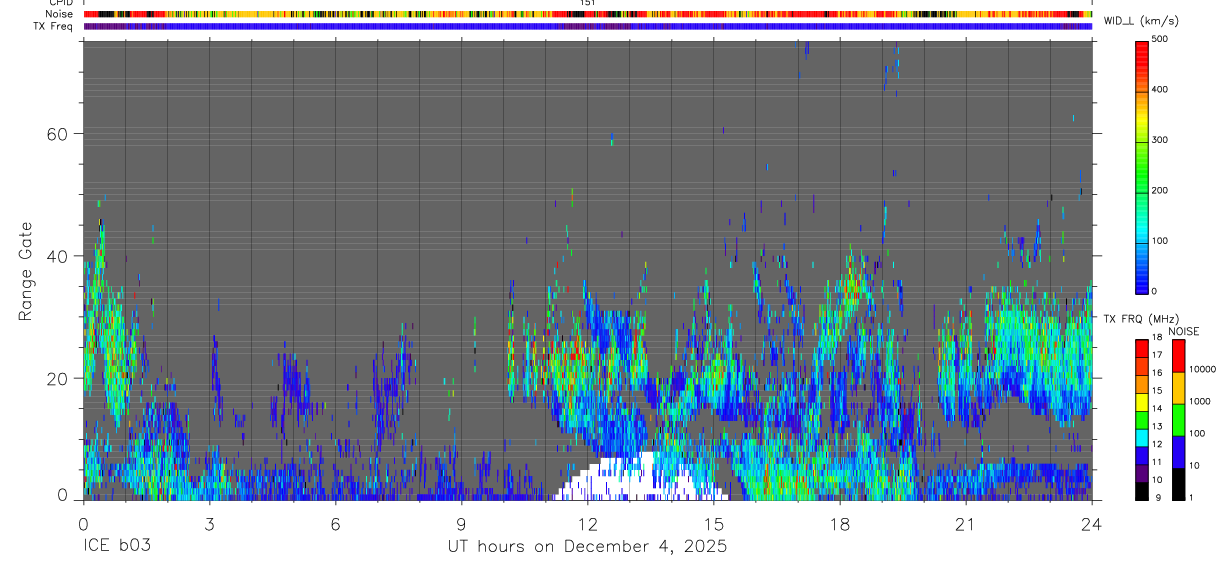Click the white data patch near hour 13

coord(640,477)
